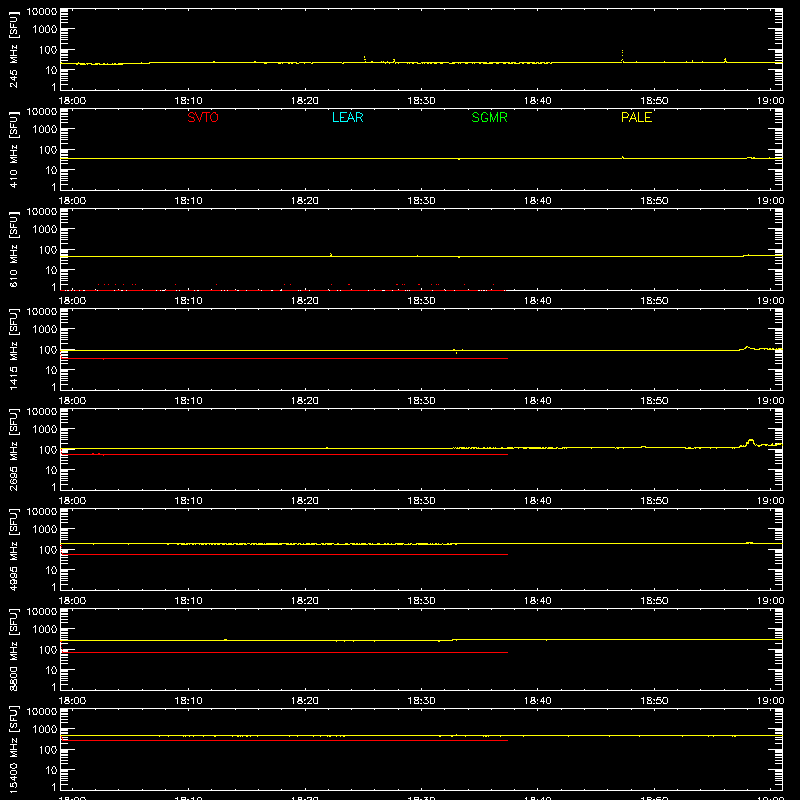Click 18:50 tick under the 610 MHz panel

coord(654,301)
